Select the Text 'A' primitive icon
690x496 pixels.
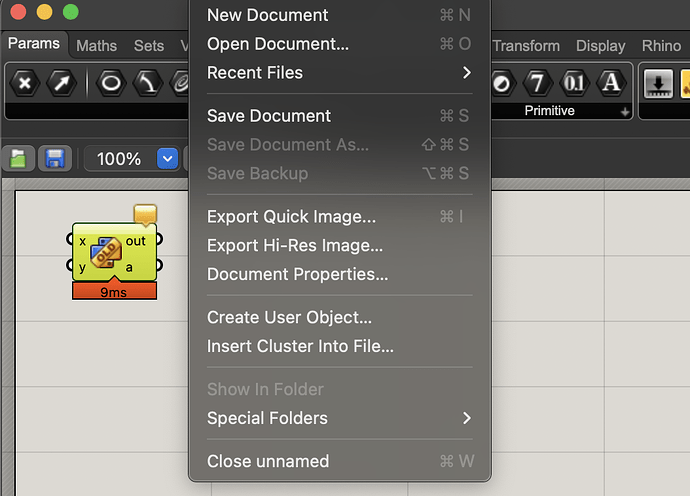tap(611, 83)
